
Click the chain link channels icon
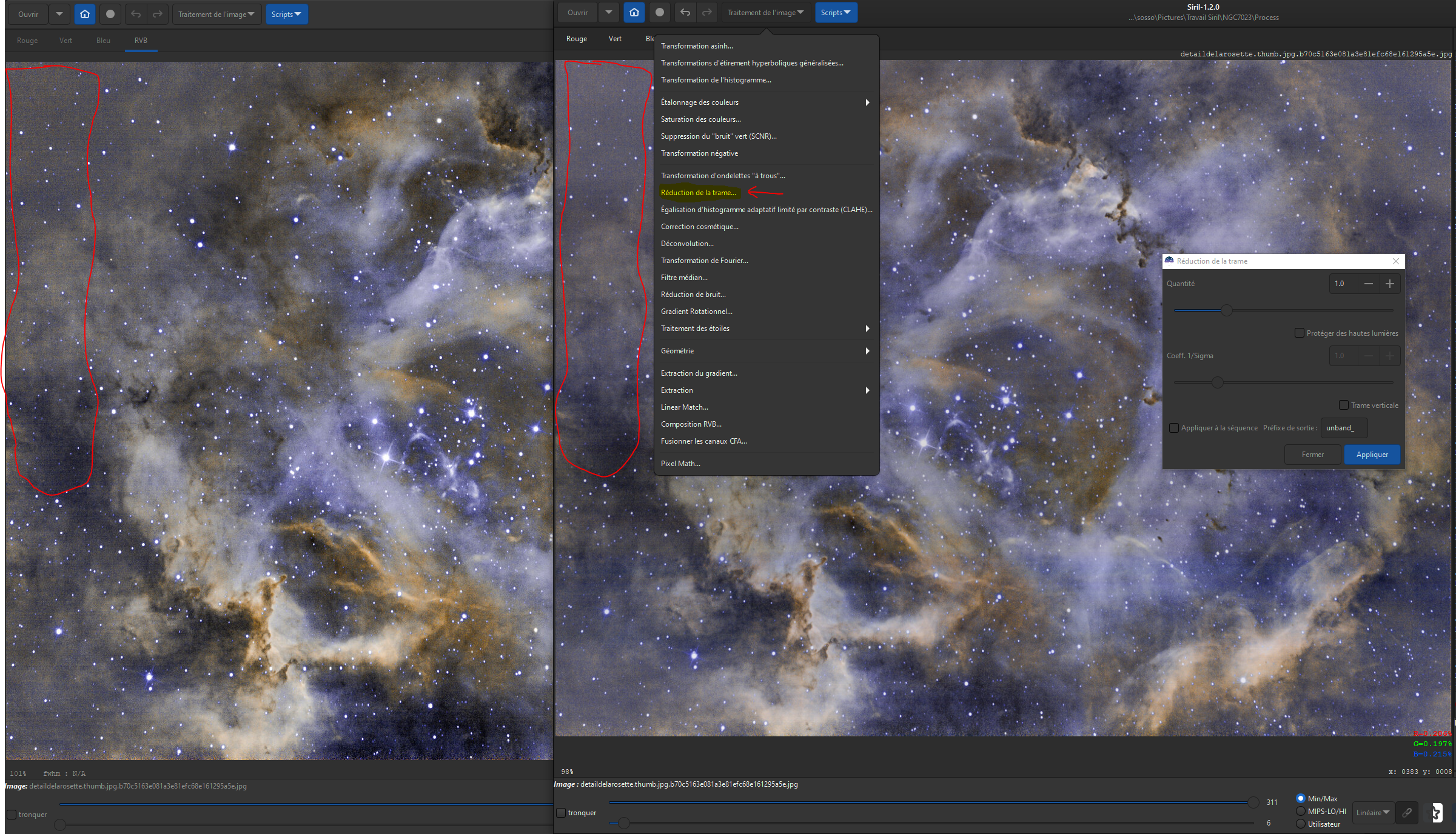[1407, 812]
